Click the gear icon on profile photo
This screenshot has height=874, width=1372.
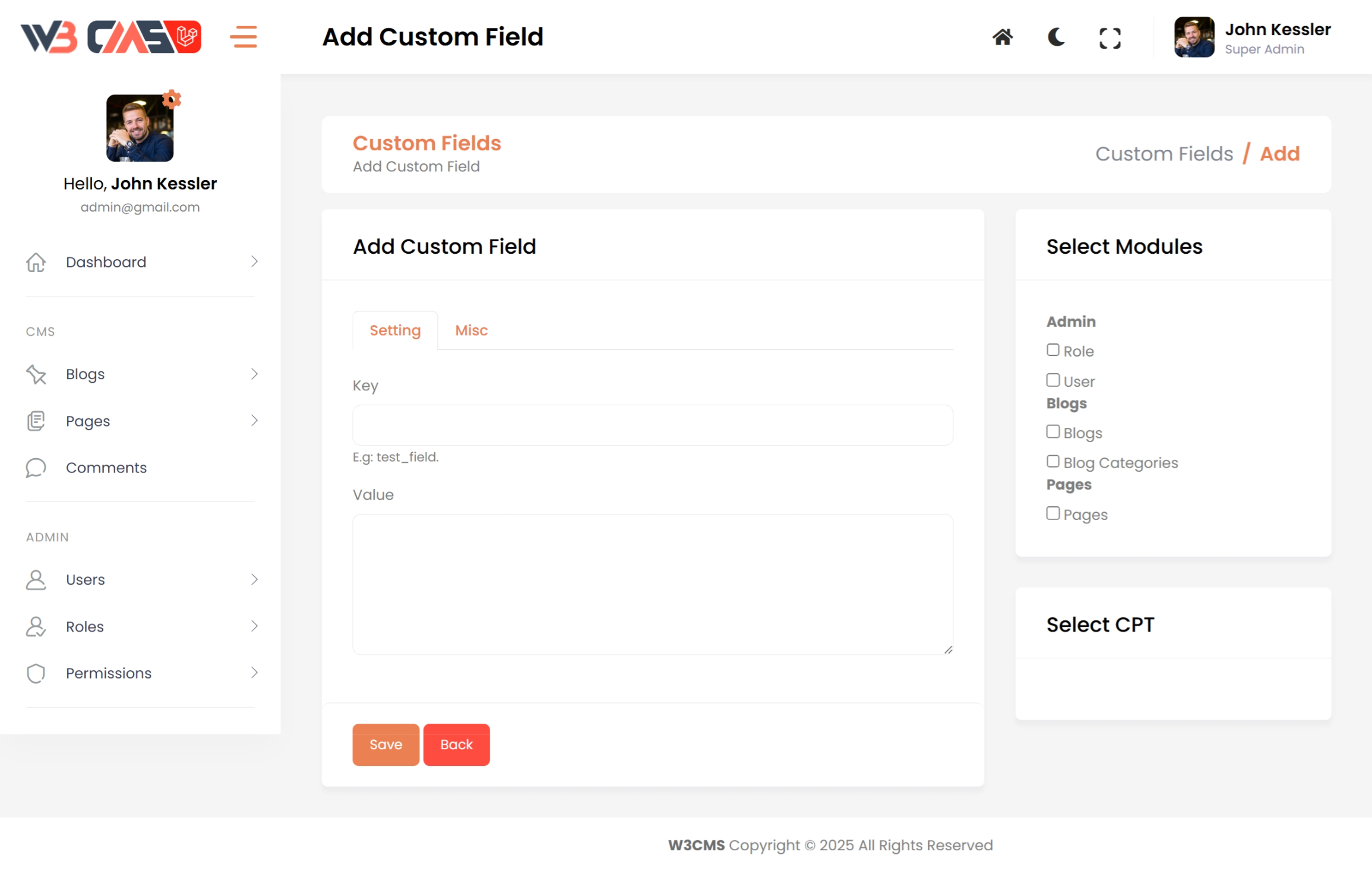[172, 99]
